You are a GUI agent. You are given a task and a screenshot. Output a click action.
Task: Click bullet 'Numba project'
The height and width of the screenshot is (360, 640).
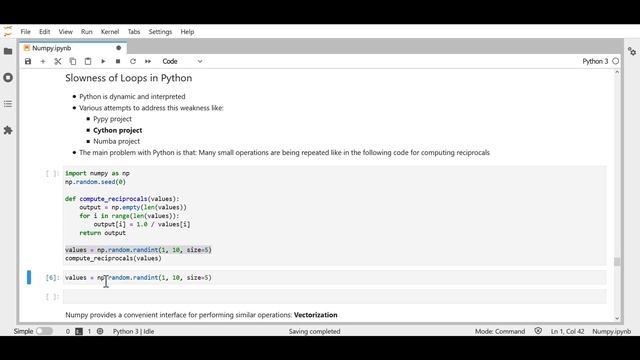[116, 141]
